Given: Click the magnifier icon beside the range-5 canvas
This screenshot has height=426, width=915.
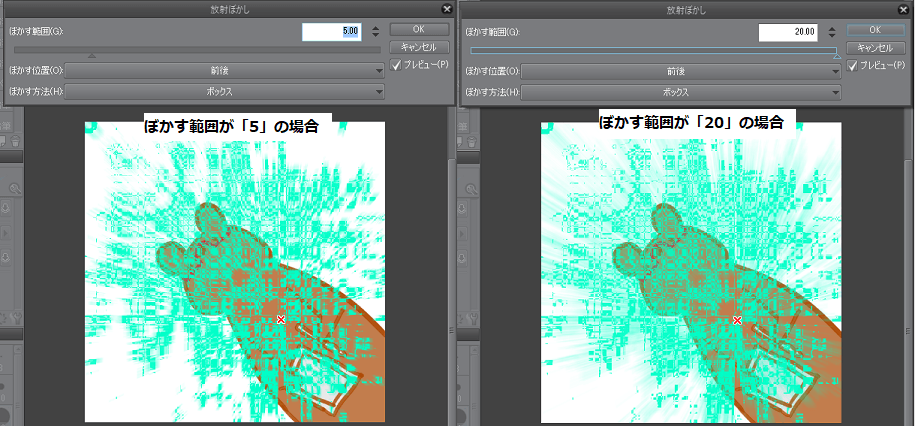Looking at the screenshot, I should [x=16, y=189].
